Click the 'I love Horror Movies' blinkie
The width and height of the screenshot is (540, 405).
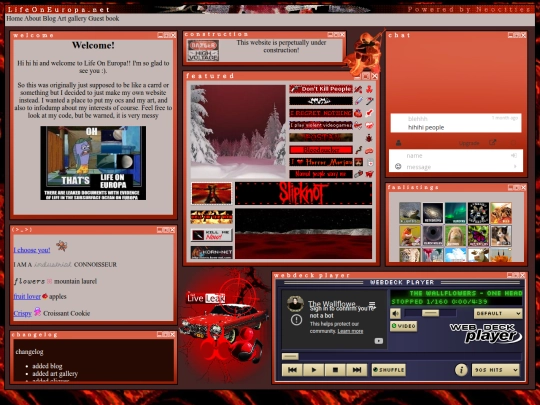(321, 162)
